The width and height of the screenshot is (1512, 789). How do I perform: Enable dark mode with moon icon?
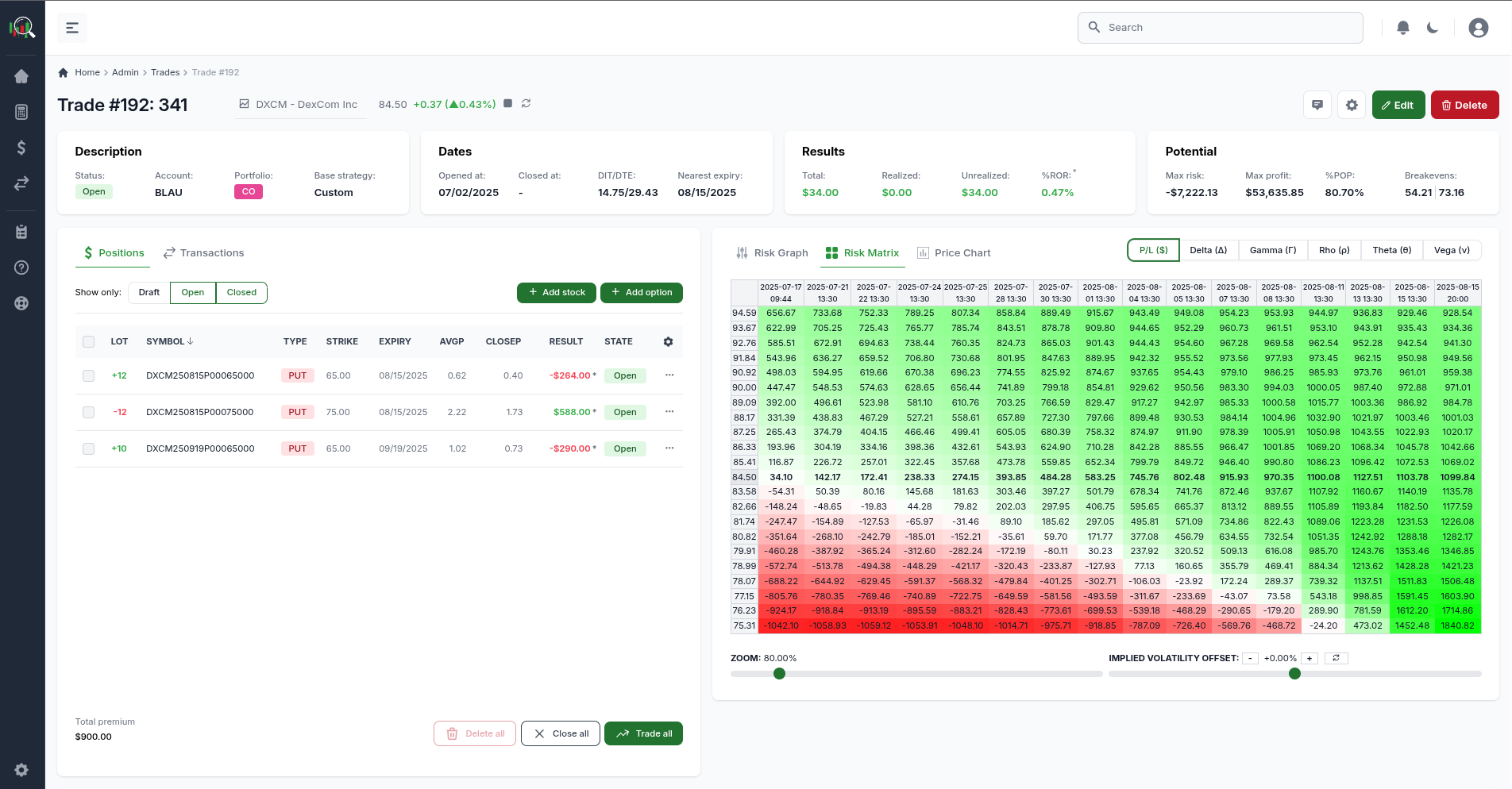pos(1433,27)
